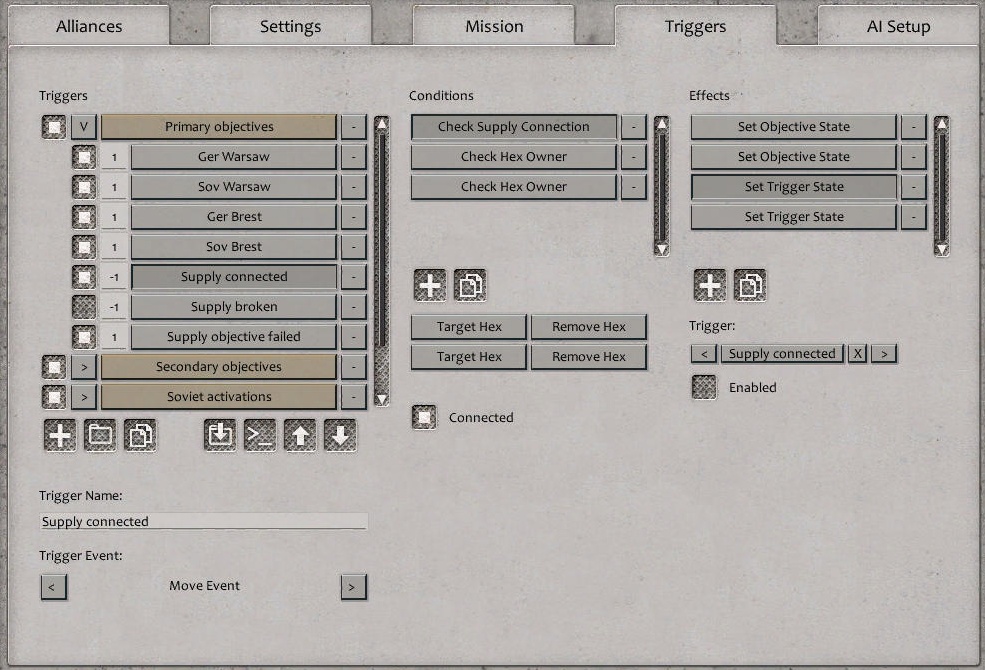
Task: Switch to the Mission tab
Action: pyautogui.click(x=494, y=26)
